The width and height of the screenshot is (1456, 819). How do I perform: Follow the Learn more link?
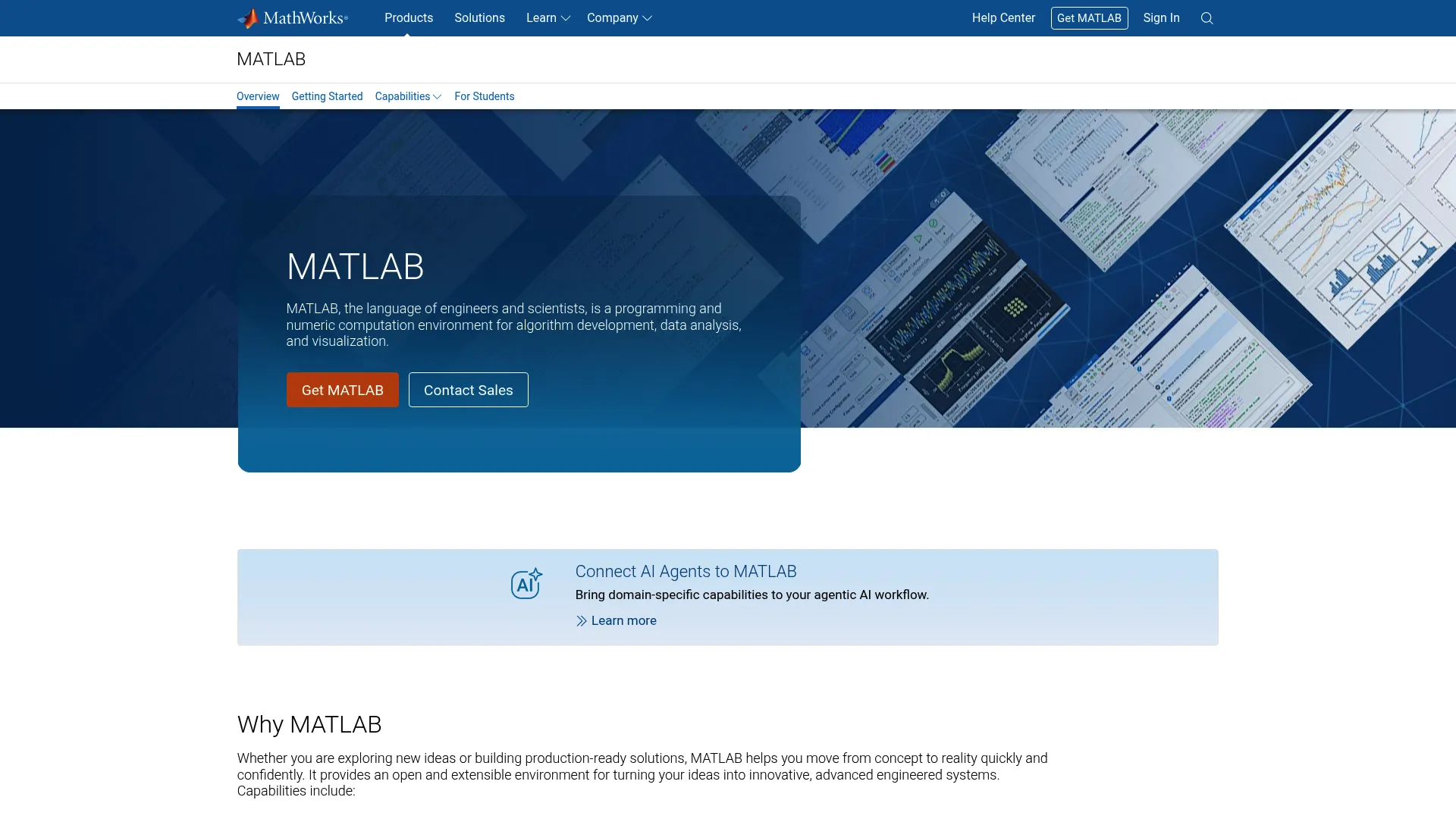tap(623, 621)
